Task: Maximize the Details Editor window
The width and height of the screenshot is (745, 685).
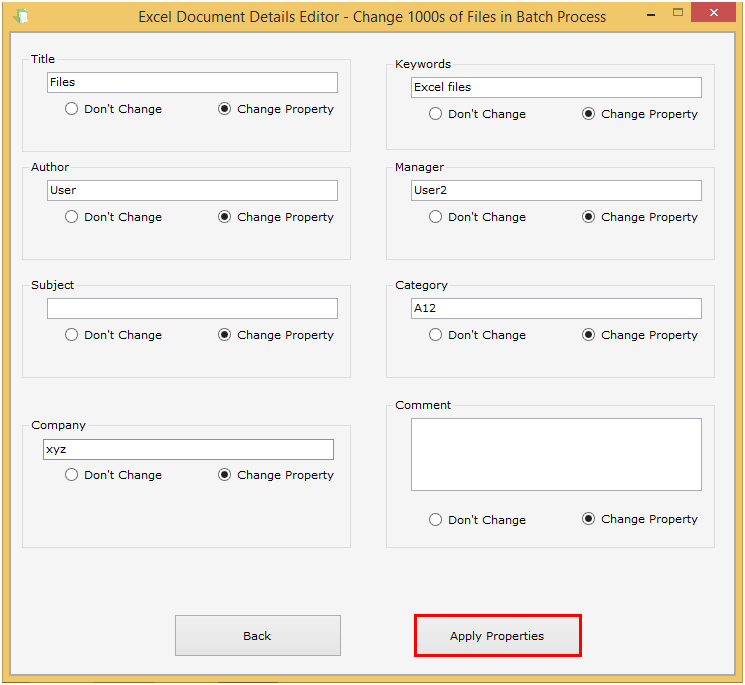Action: tap(678, 13)
